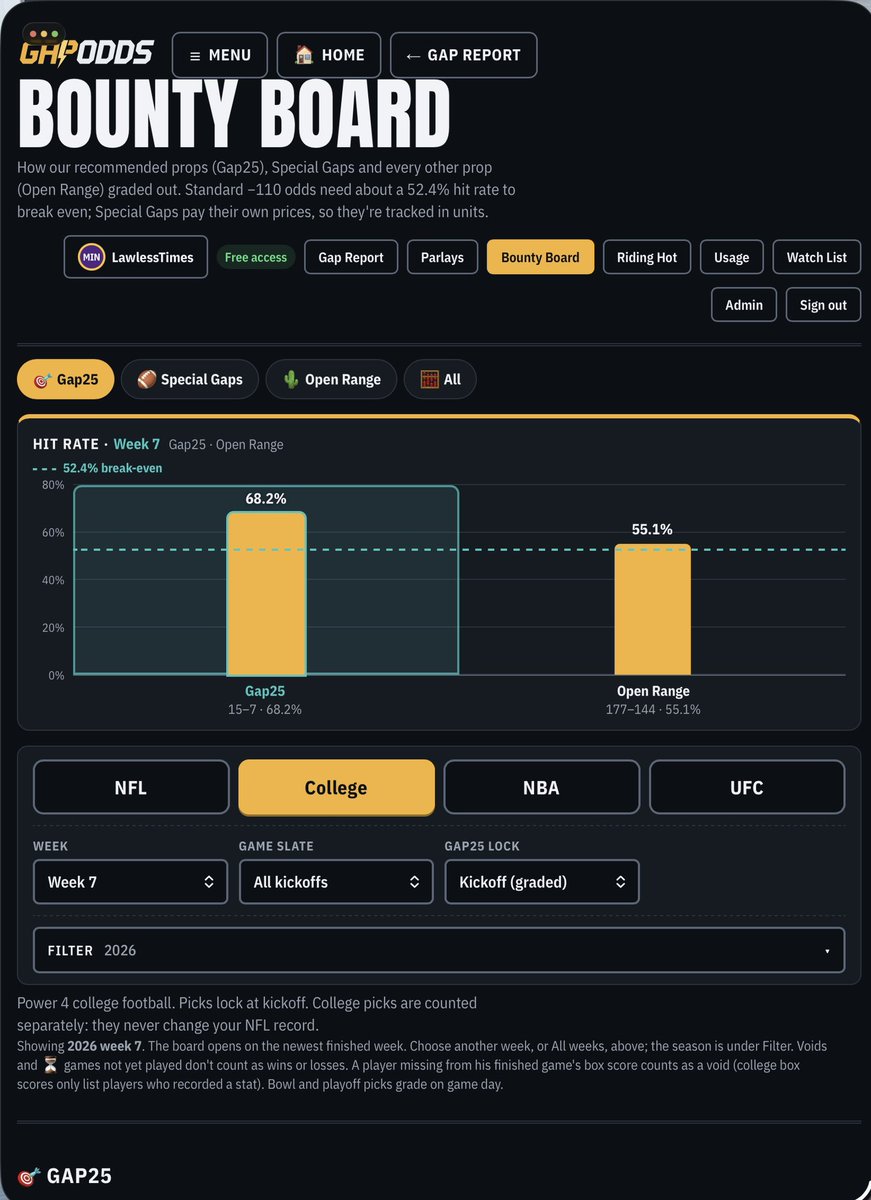Viewport: 871px width, 1200px height.
Task: Select the Special Gaps filter pill
Action: [x=190, y=379]
